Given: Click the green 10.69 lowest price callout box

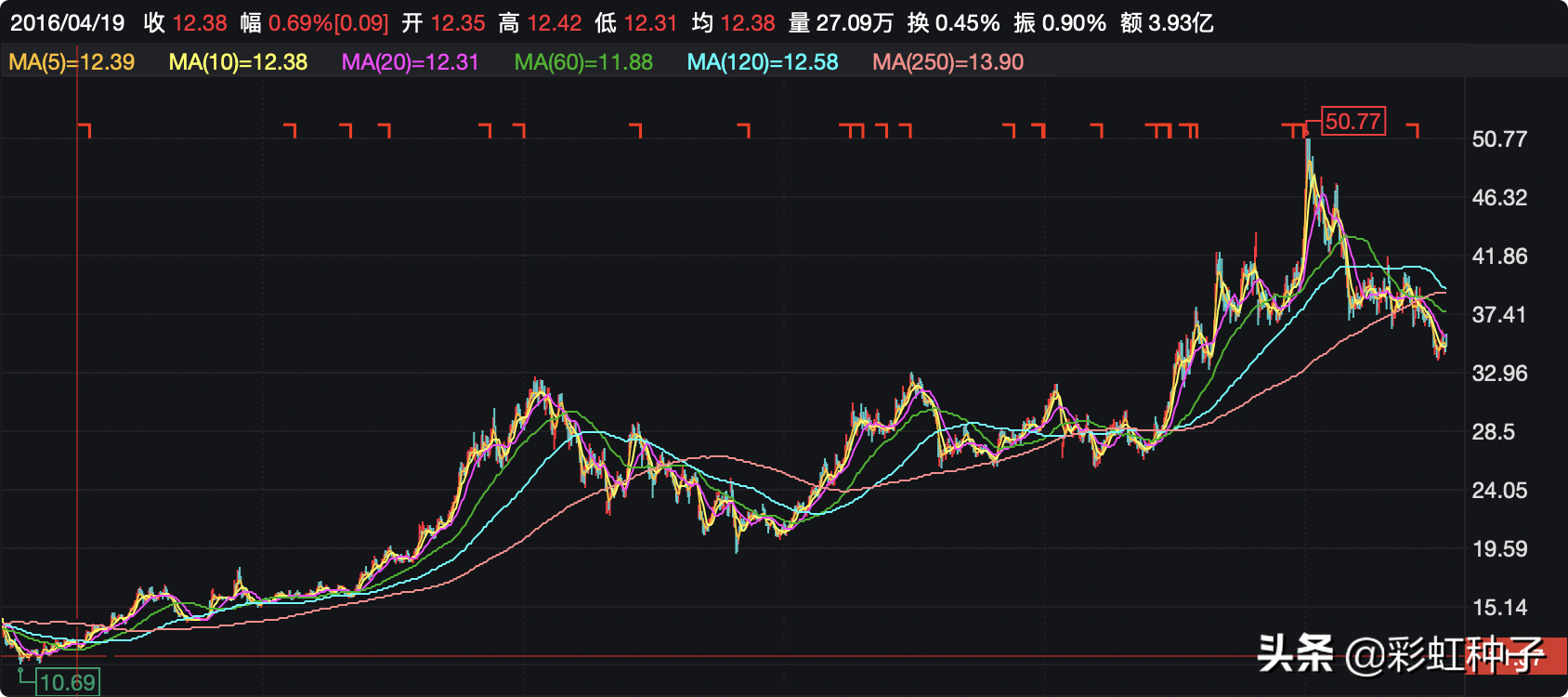Looking at the screenshot, I should [x=68, y=683].
